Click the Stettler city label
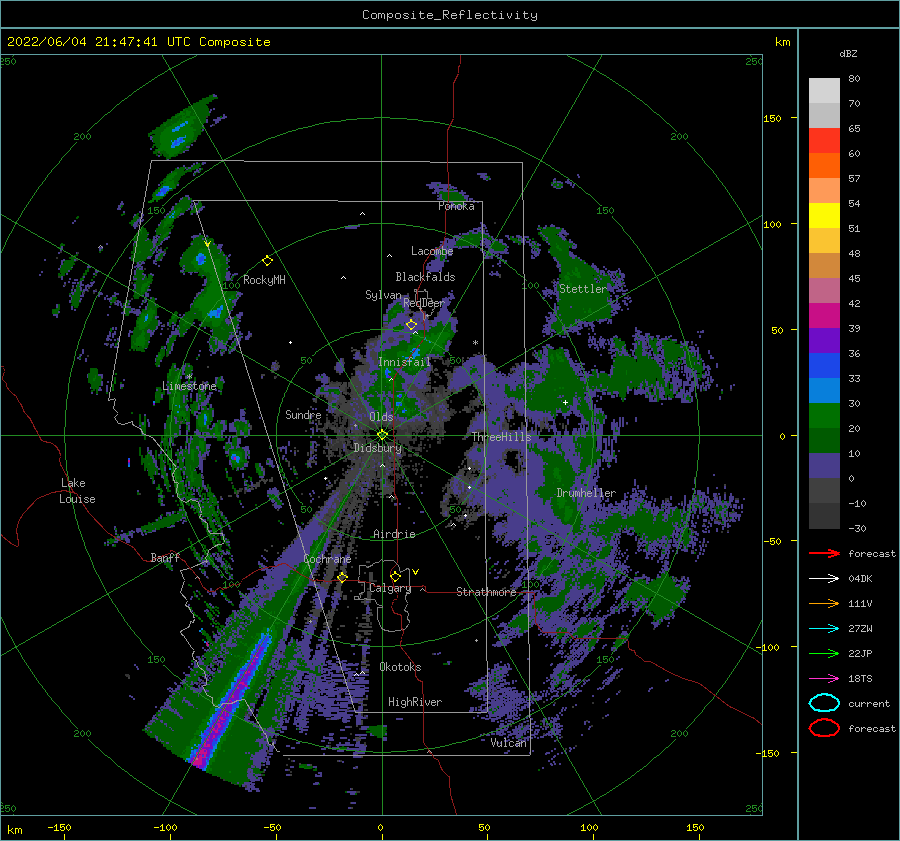The width and height of the screenshot is (900, 841). click(x=583, y=289)
